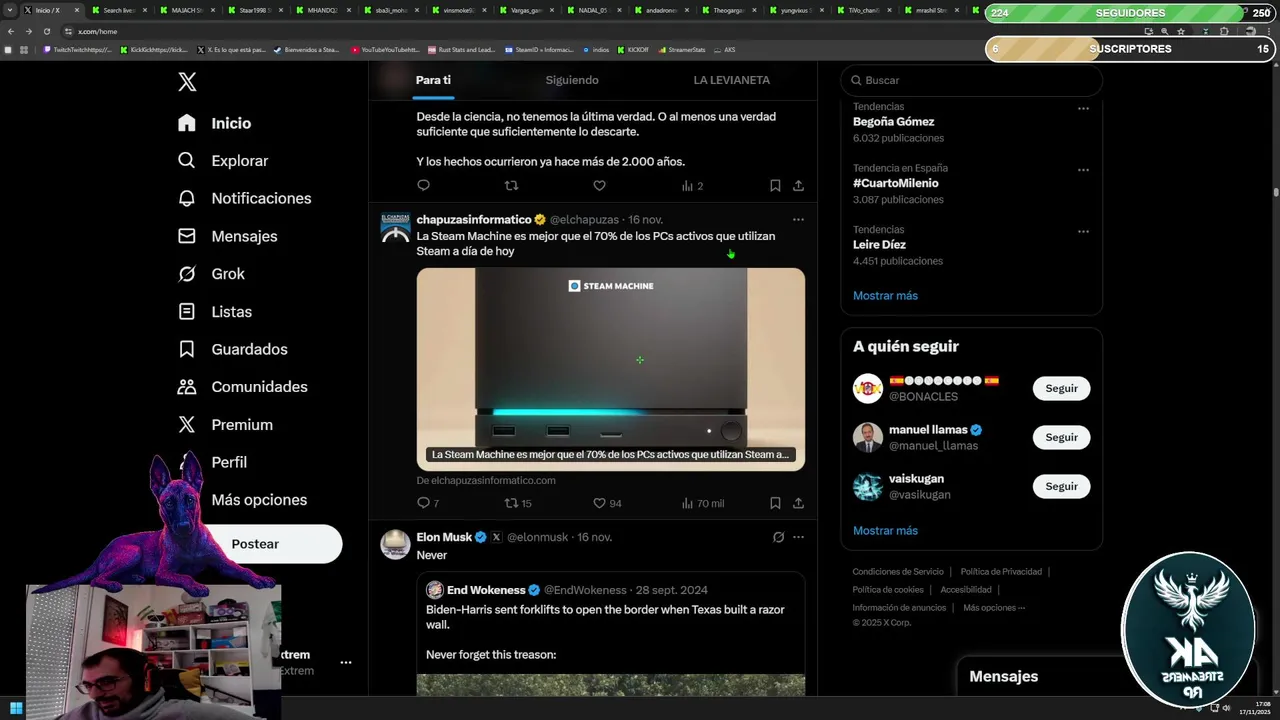This screenshot has height=720, width=1280.
Task: Open the End Wokeness quoted post
Action: click(610, 633)
